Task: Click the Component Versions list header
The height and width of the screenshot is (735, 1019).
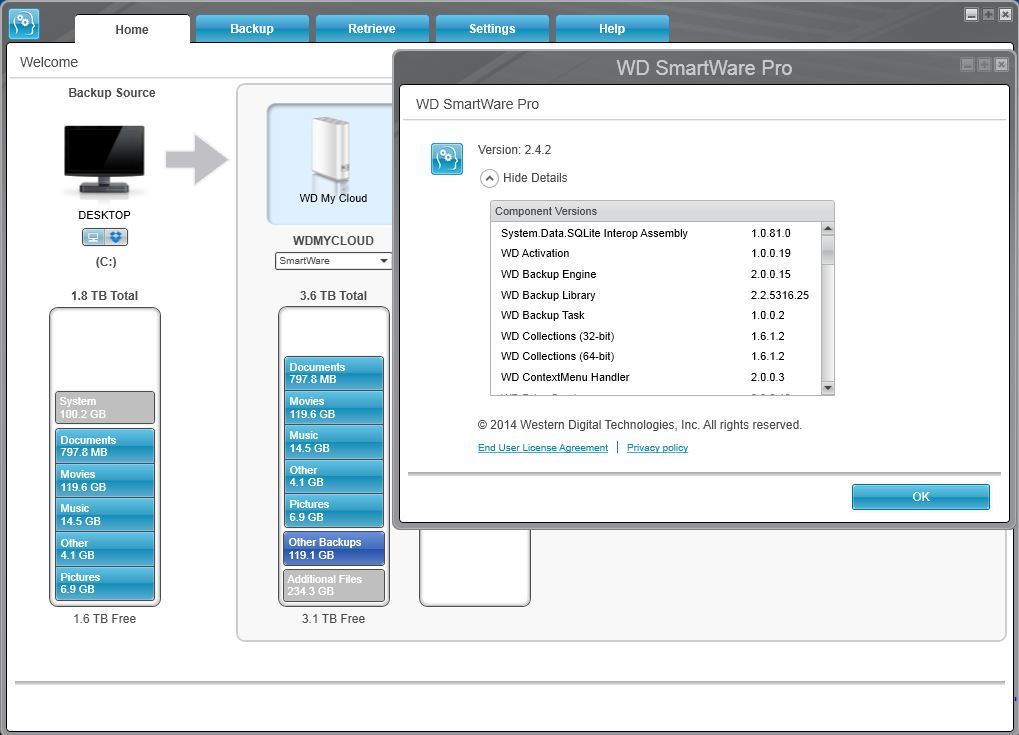Action: [x=662, y=211]
